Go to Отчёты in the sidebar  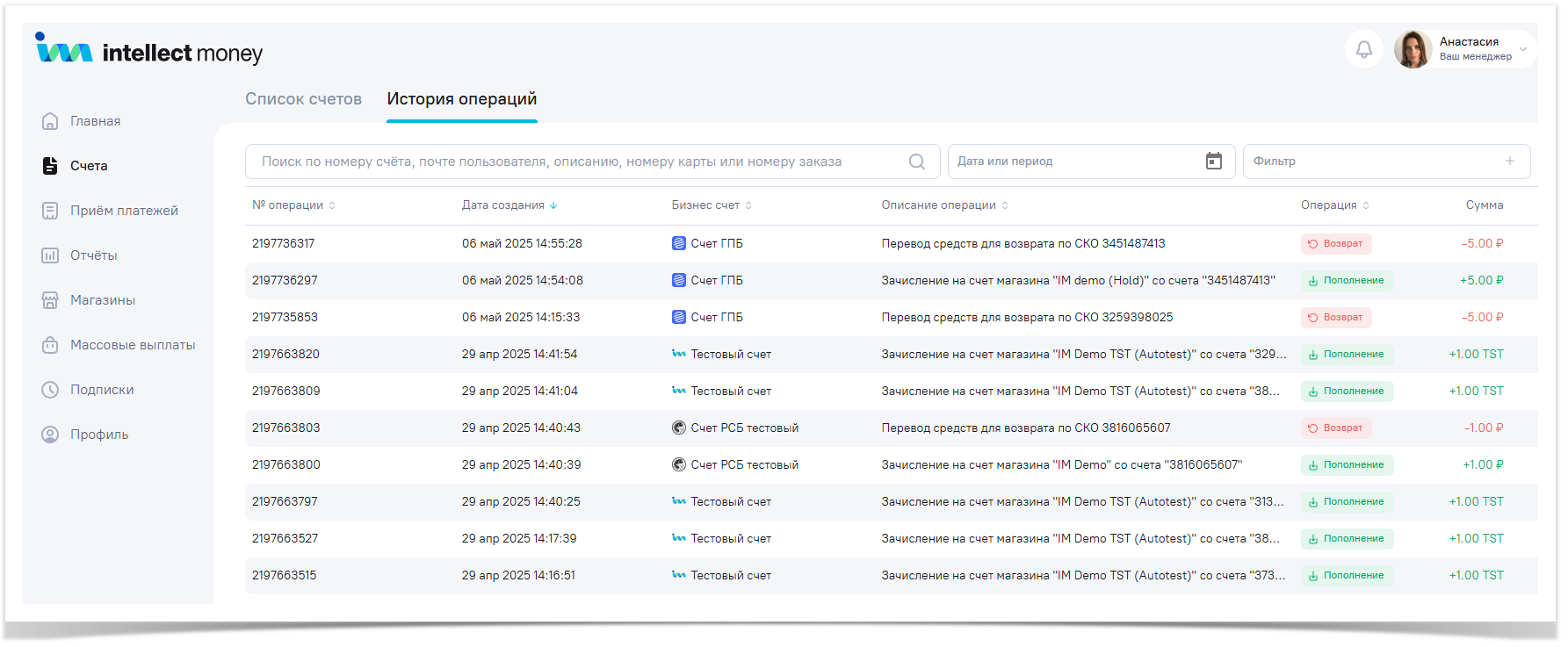click(x=93, y=255)
